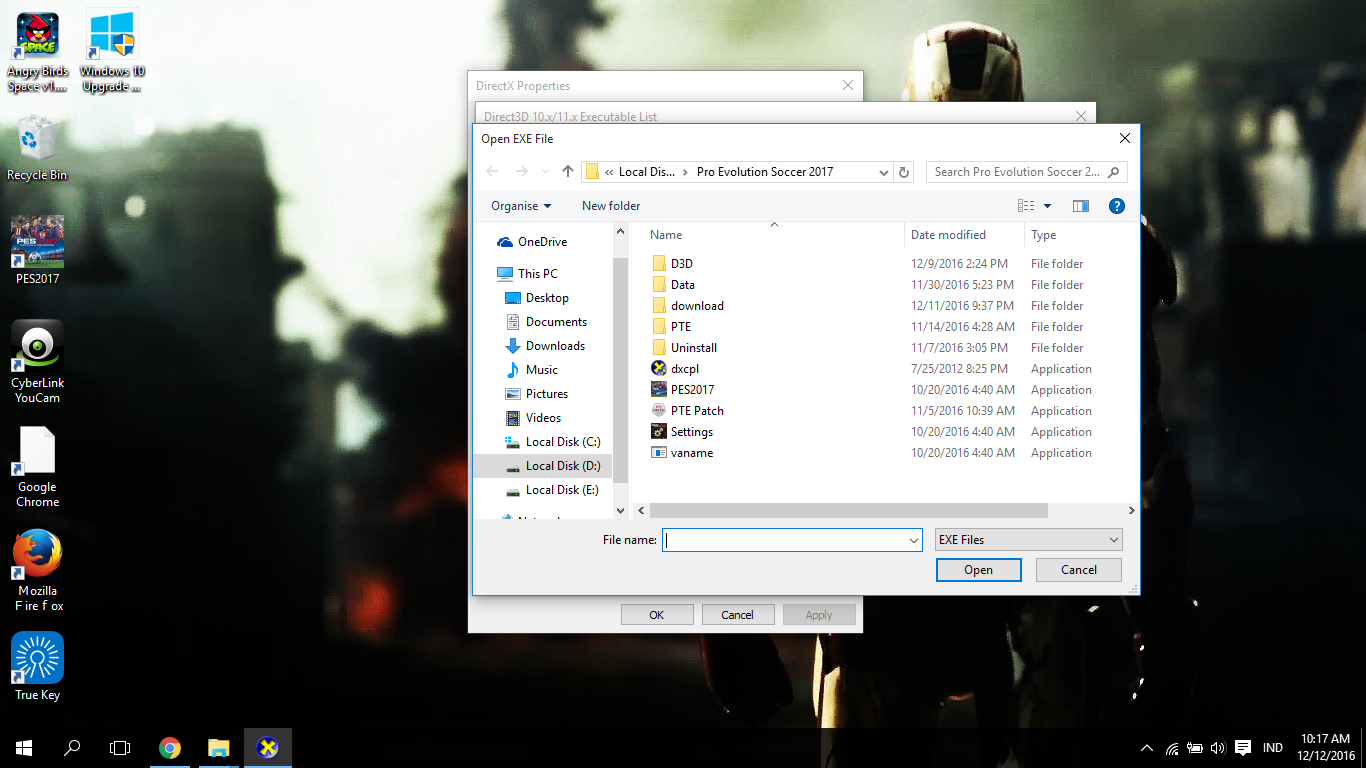Open File Explorer from taskbar

click(x=218, y=748)
